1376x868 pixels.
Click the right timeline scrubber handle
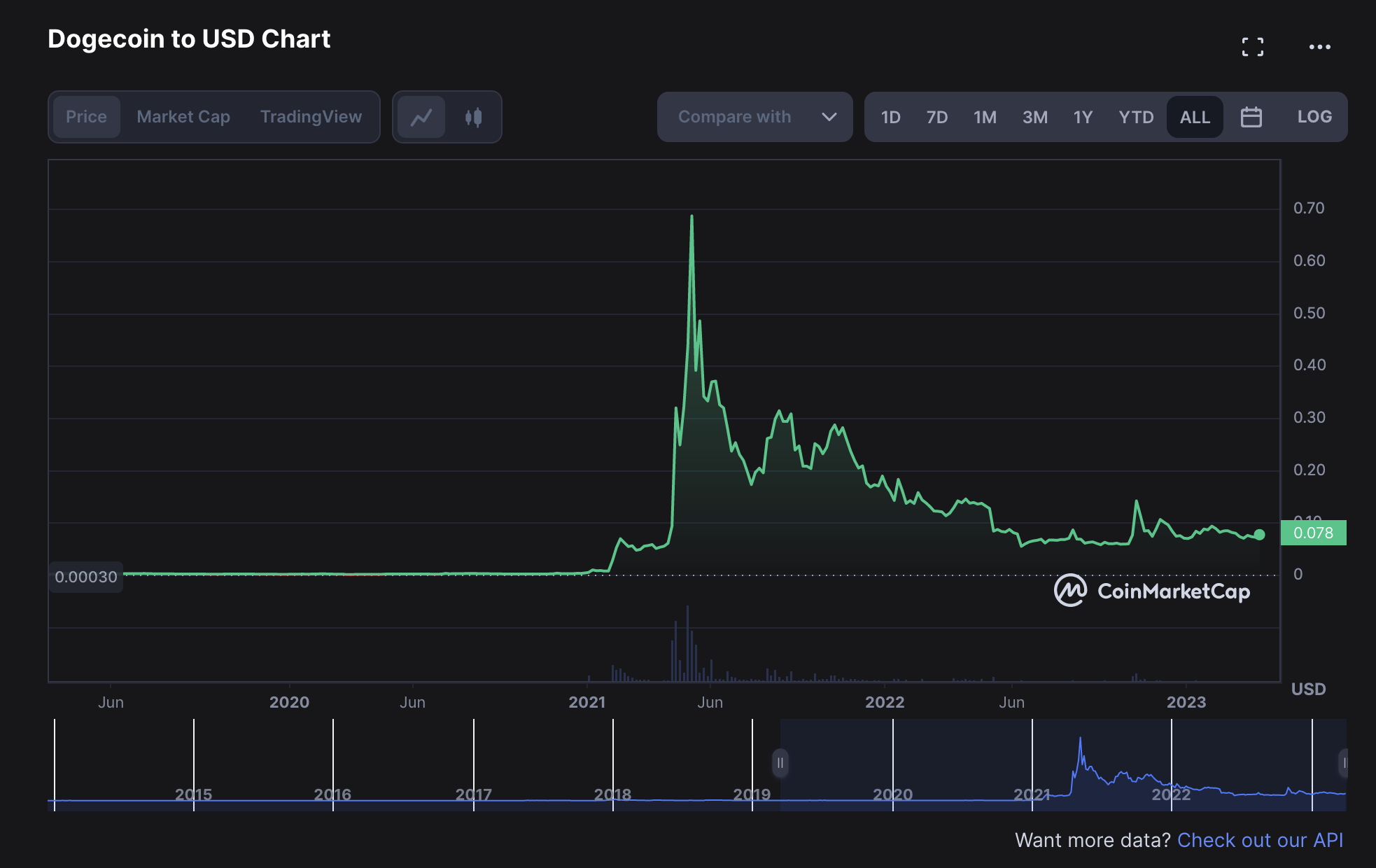click(x=1344, y=764)
